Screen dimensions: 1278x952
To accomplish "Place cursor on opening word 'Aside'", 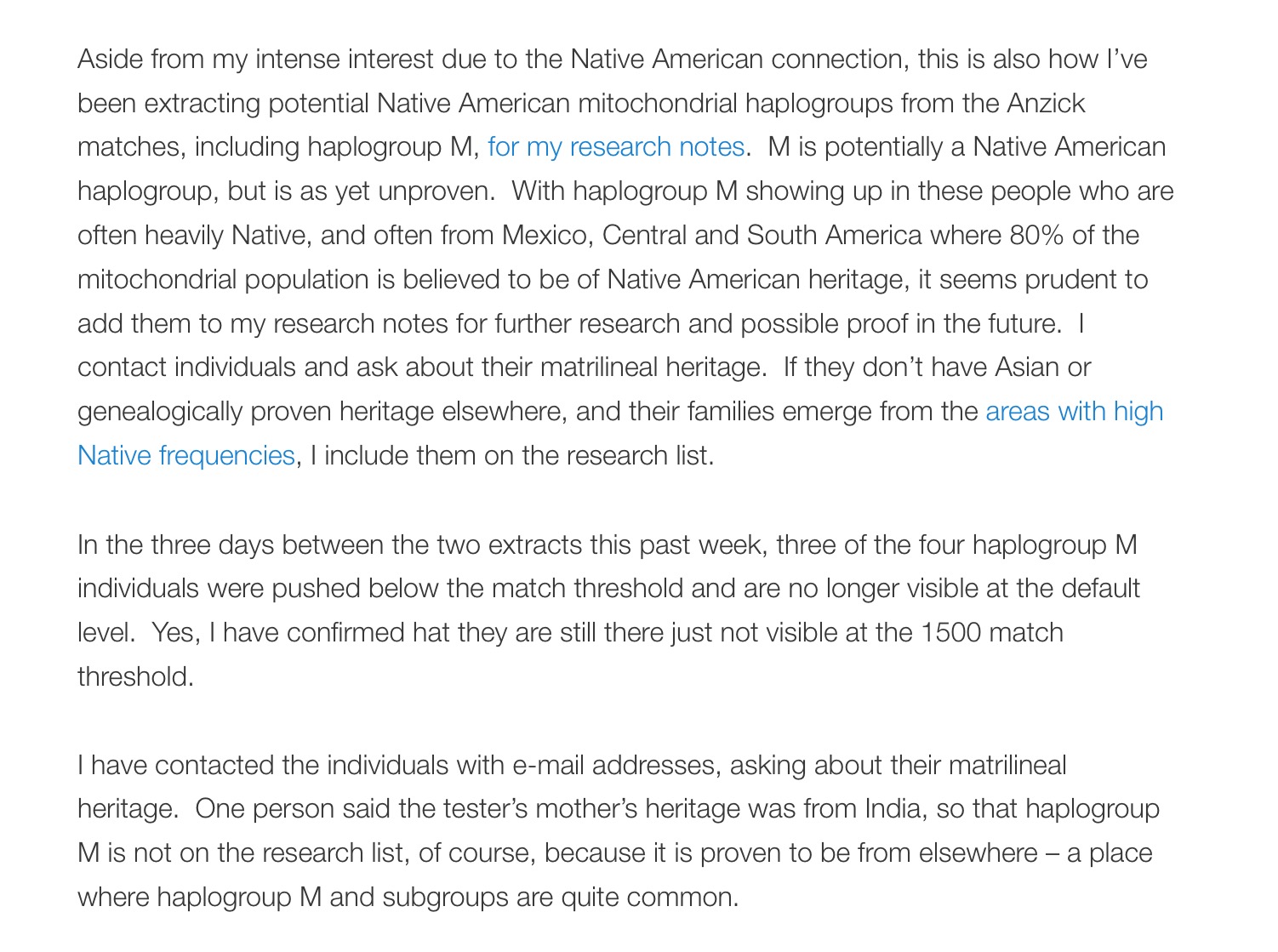I will (x=110, y=60).
